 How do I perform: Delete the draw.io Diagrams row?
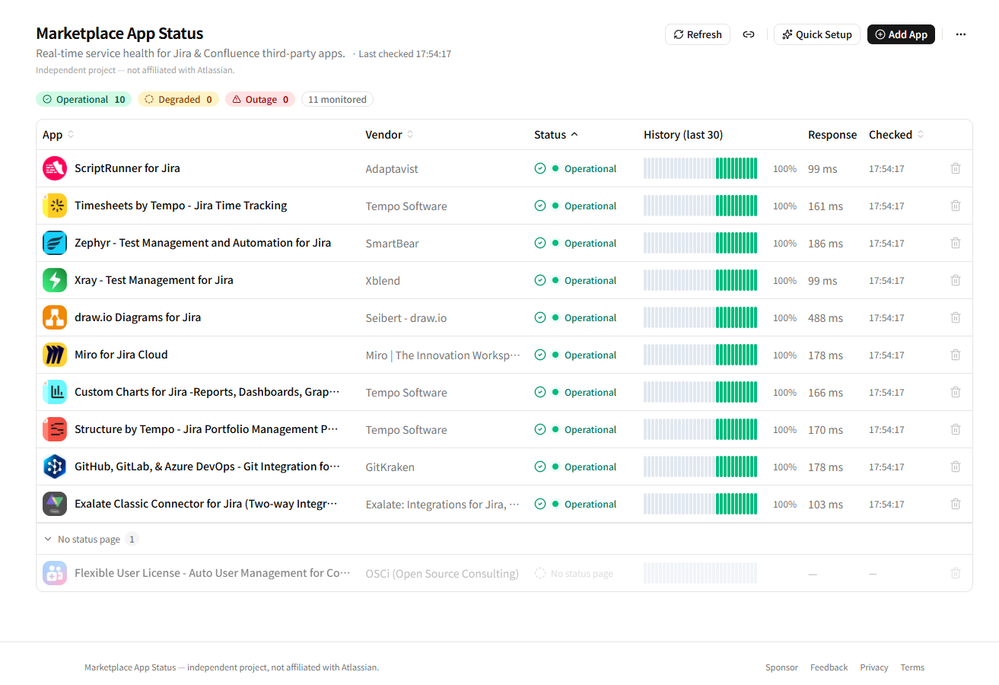[956, 317]
